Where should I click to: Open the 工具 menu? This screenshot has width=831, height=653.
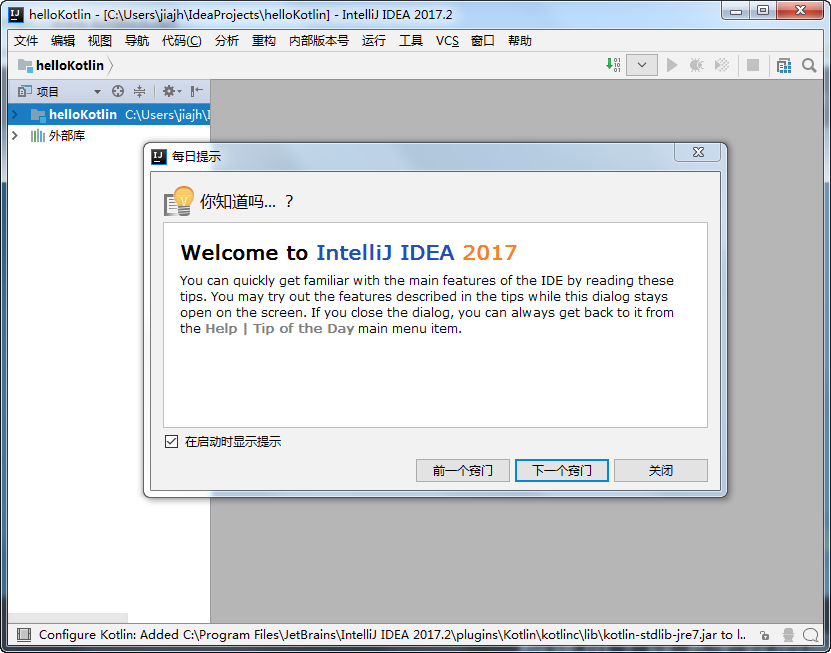411,41
